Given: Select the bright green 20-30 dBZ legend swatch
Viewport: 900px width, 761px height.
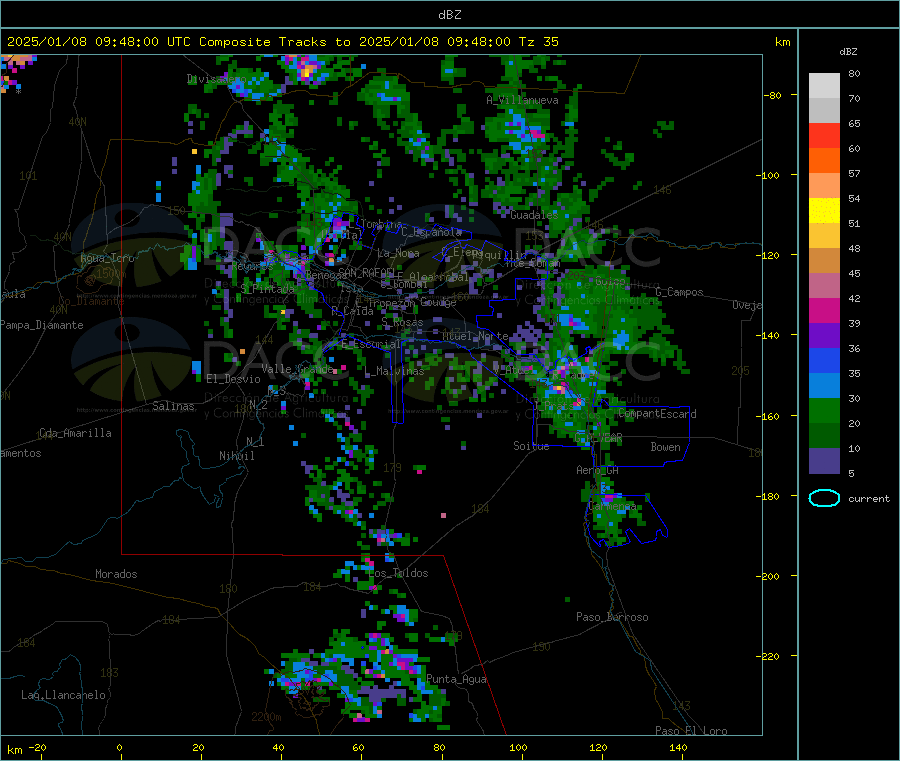Looking at the screenshot, I should 824,410.
